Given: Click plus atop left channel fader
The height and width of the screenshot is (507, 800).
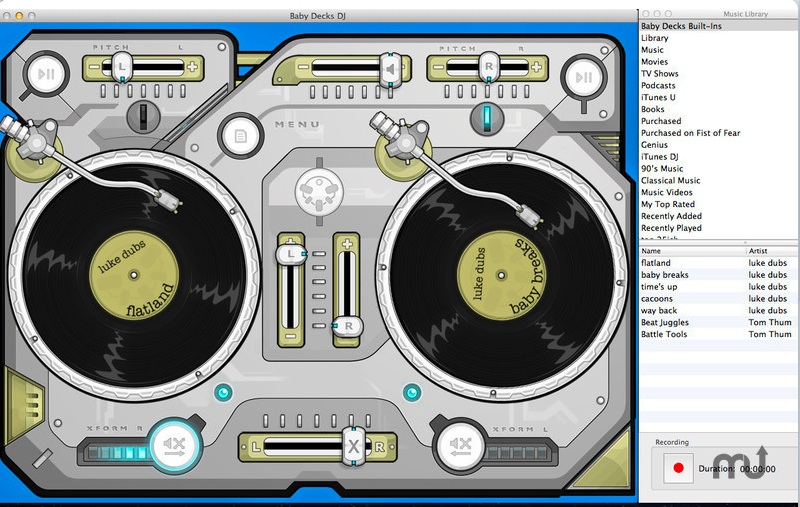Looking at the screenshot, I should point(291,241).
